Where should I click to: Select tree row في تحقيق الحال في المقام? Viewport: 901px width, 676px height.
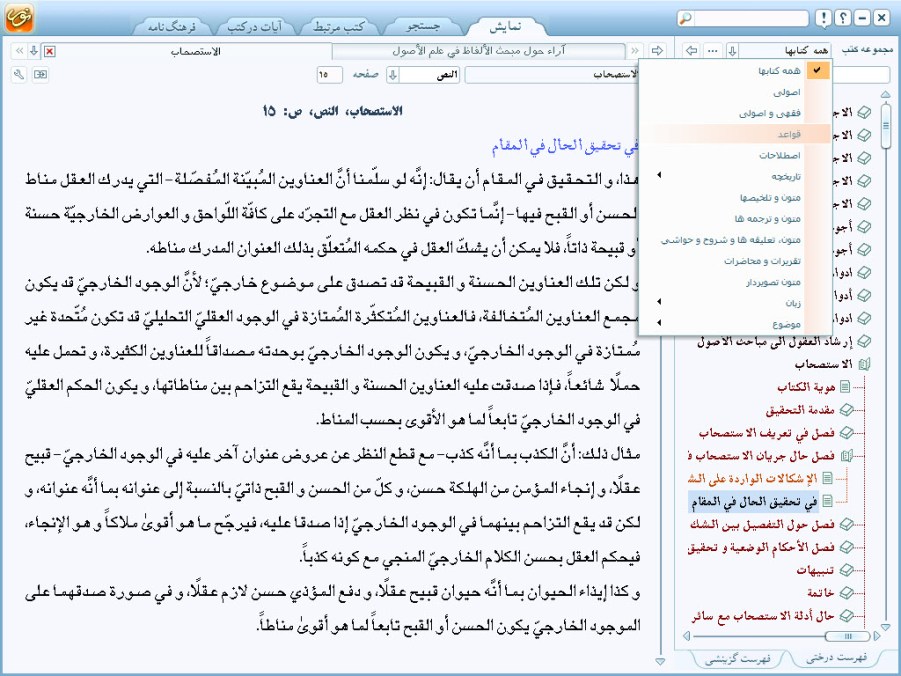point(753,501)
